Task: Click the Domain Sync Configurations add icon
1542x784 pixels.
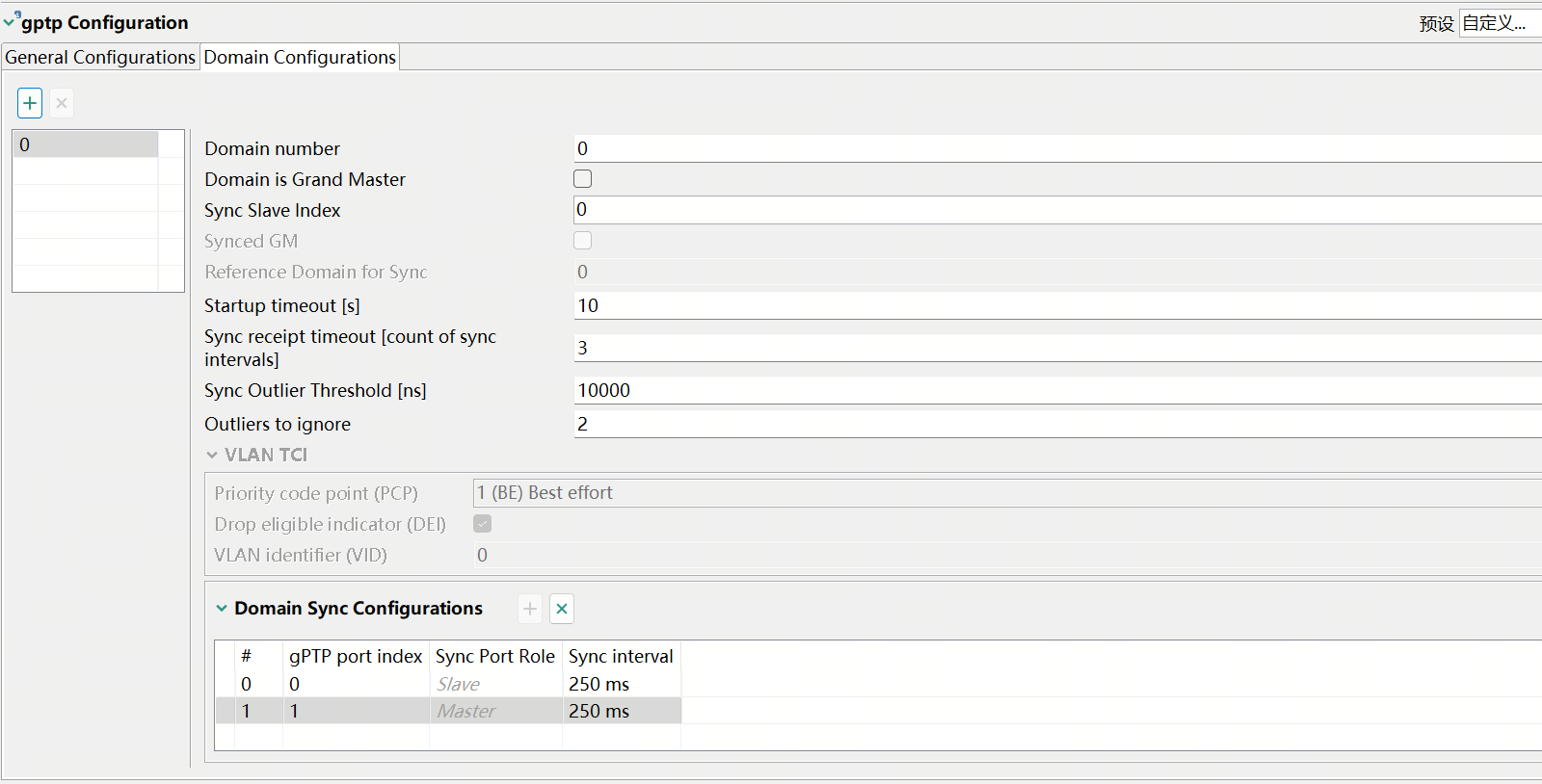Action: click(x=530, y=609)
